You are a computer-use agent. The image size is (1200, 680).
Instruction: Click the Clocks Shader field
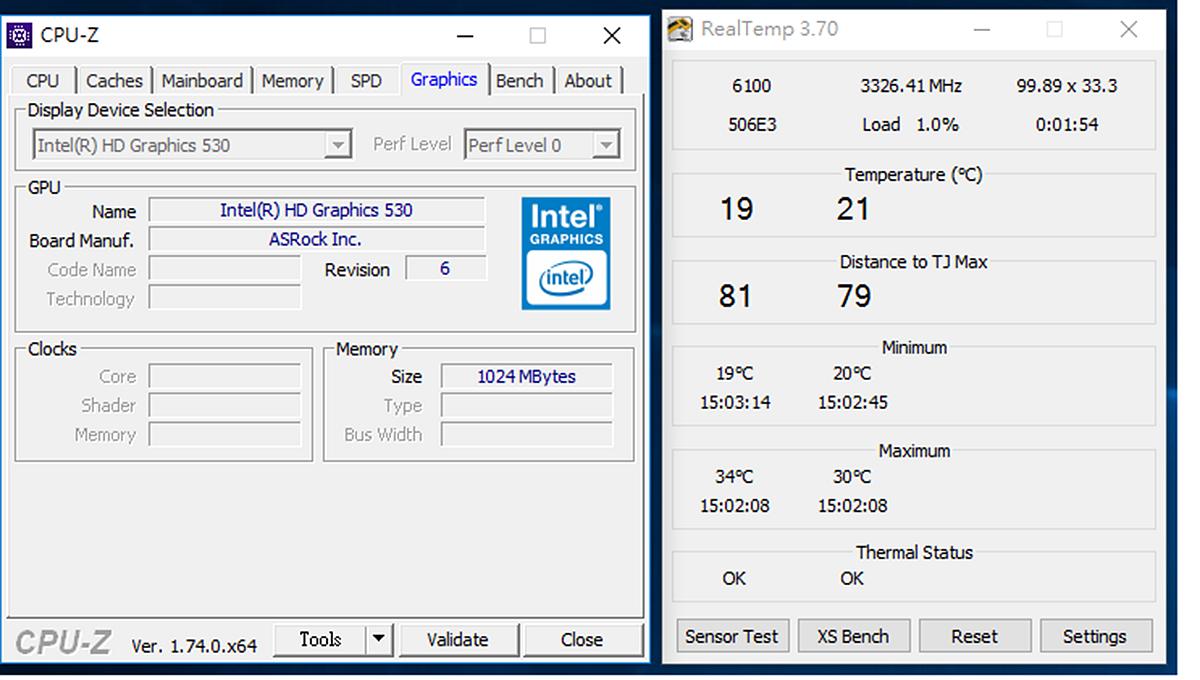225,406
